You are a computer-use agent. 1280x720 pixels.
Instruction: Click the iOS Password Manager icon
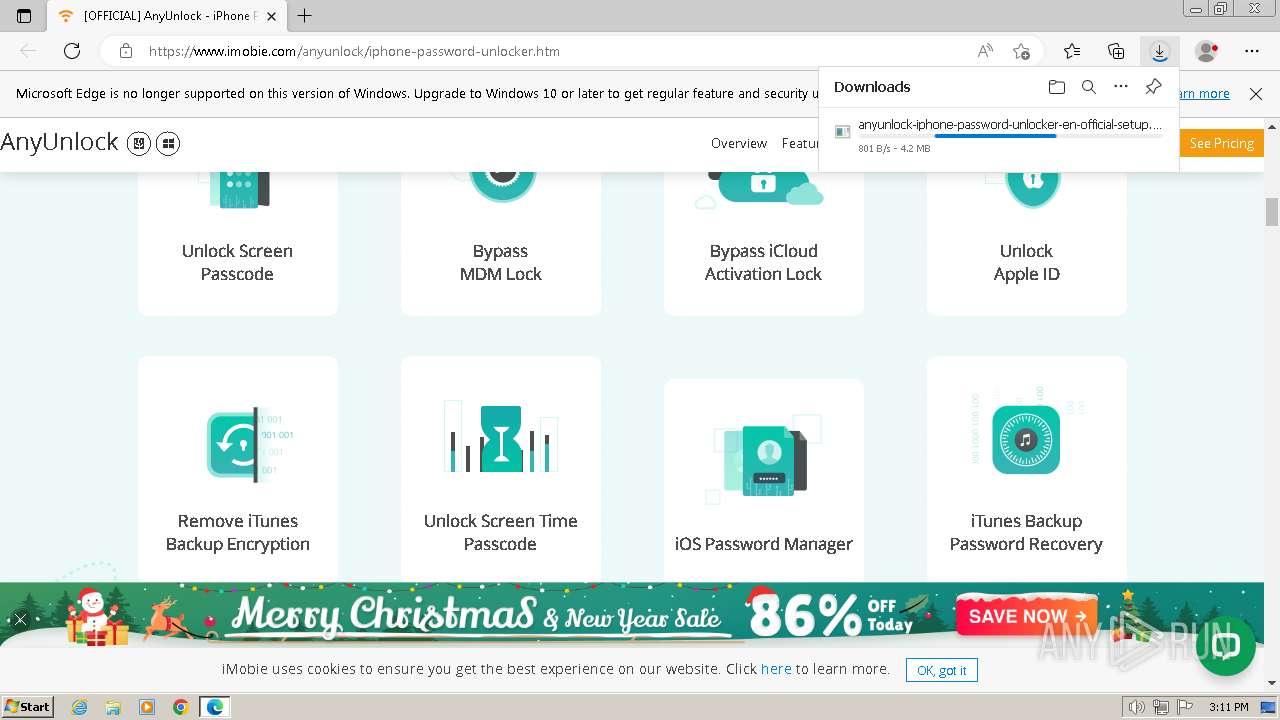pyautogui.click(x=762, y=459)
